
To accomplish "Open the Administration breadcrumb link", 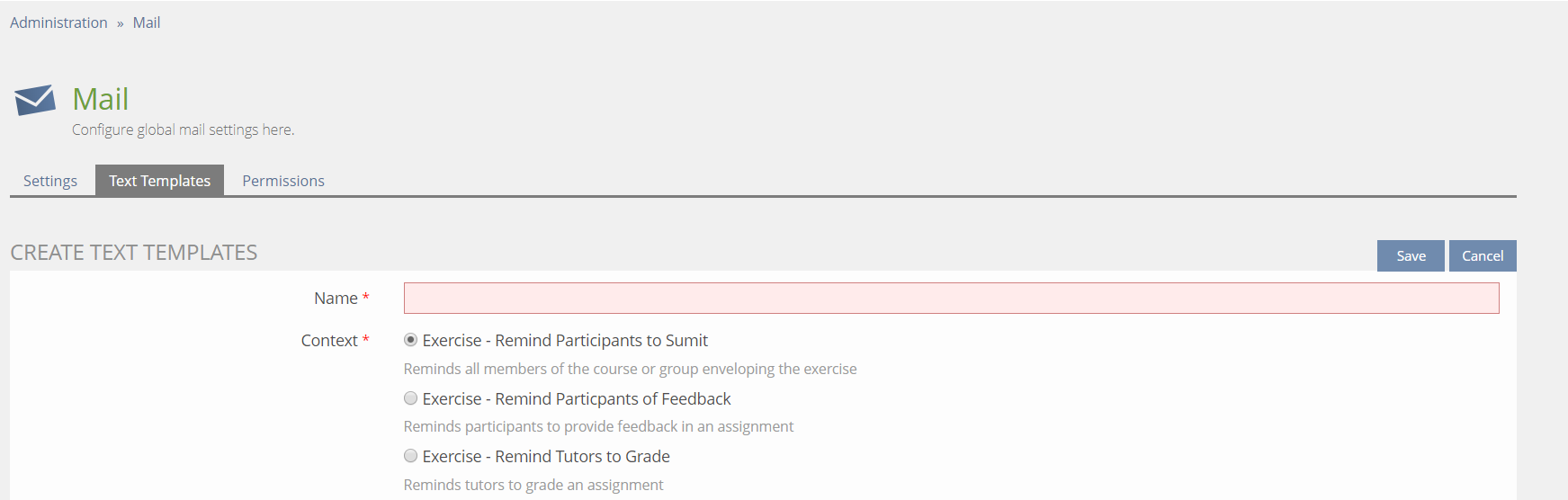I will click(x=58, y=22).
